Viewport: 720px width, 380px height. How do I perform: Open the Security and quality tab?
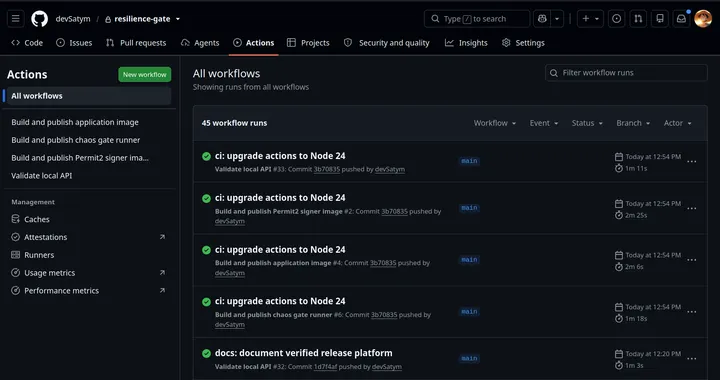387,43
